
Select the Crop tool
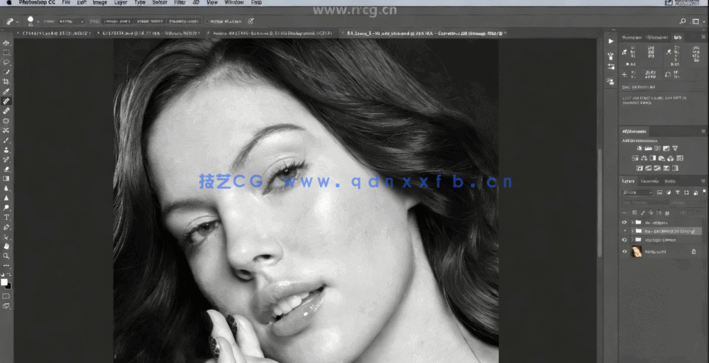click(x=6, y=82)
